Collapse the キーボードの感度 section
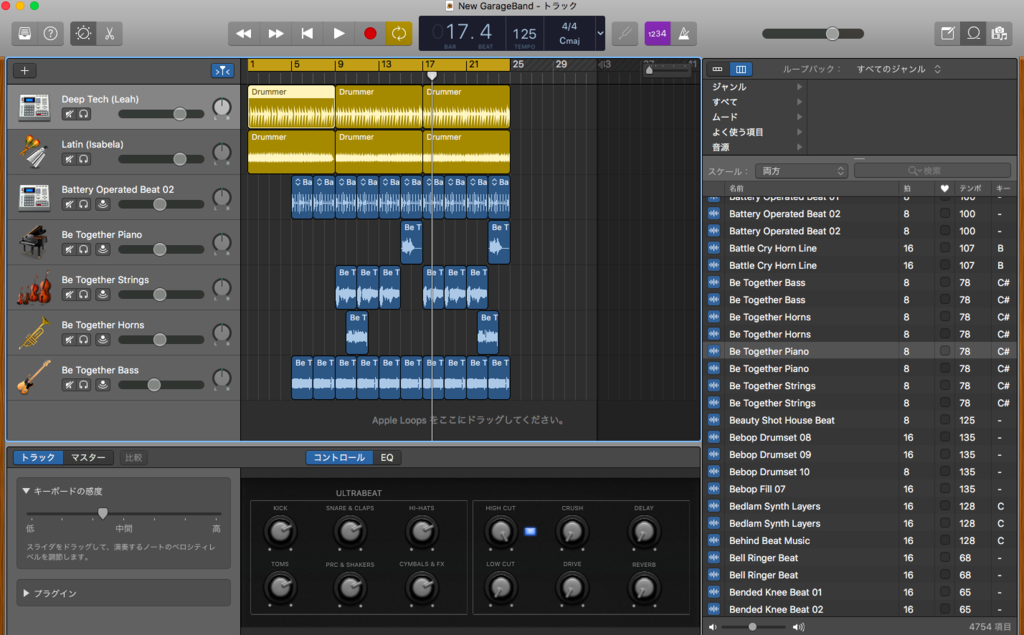The height and width of the screenshot is (635, 1024). click(x=26, y=491)
